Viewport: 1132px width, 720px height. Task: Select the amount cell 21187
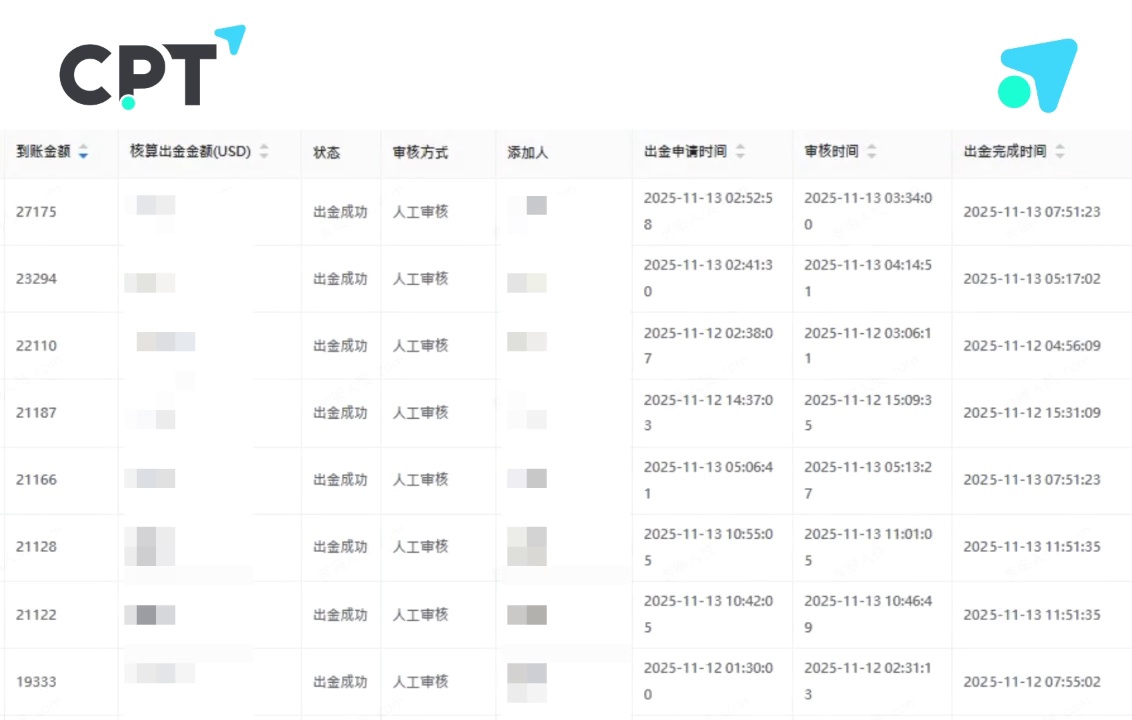[36, 413]
